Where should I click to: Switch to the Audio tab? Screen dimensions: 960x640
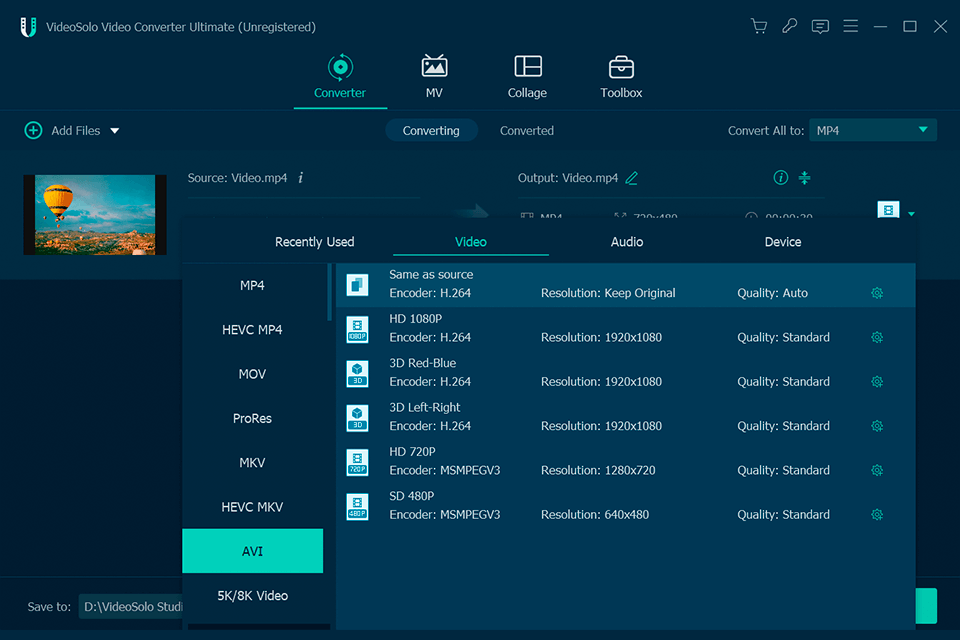[627, 241]
